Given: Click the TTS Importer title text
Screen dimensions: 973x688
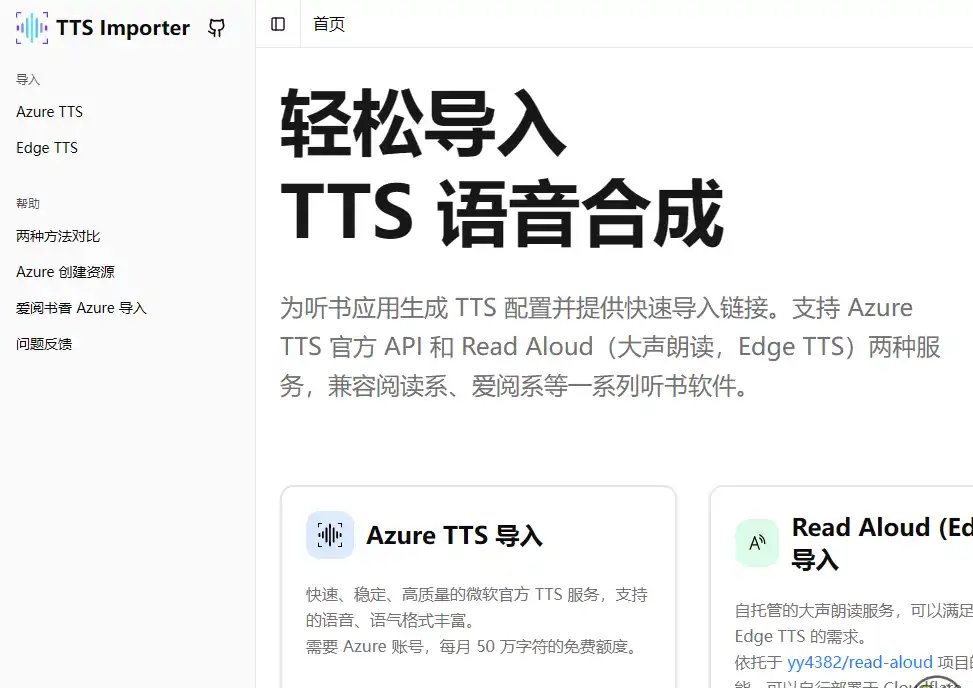Looking at the screenshot, I should coord(123,27).
